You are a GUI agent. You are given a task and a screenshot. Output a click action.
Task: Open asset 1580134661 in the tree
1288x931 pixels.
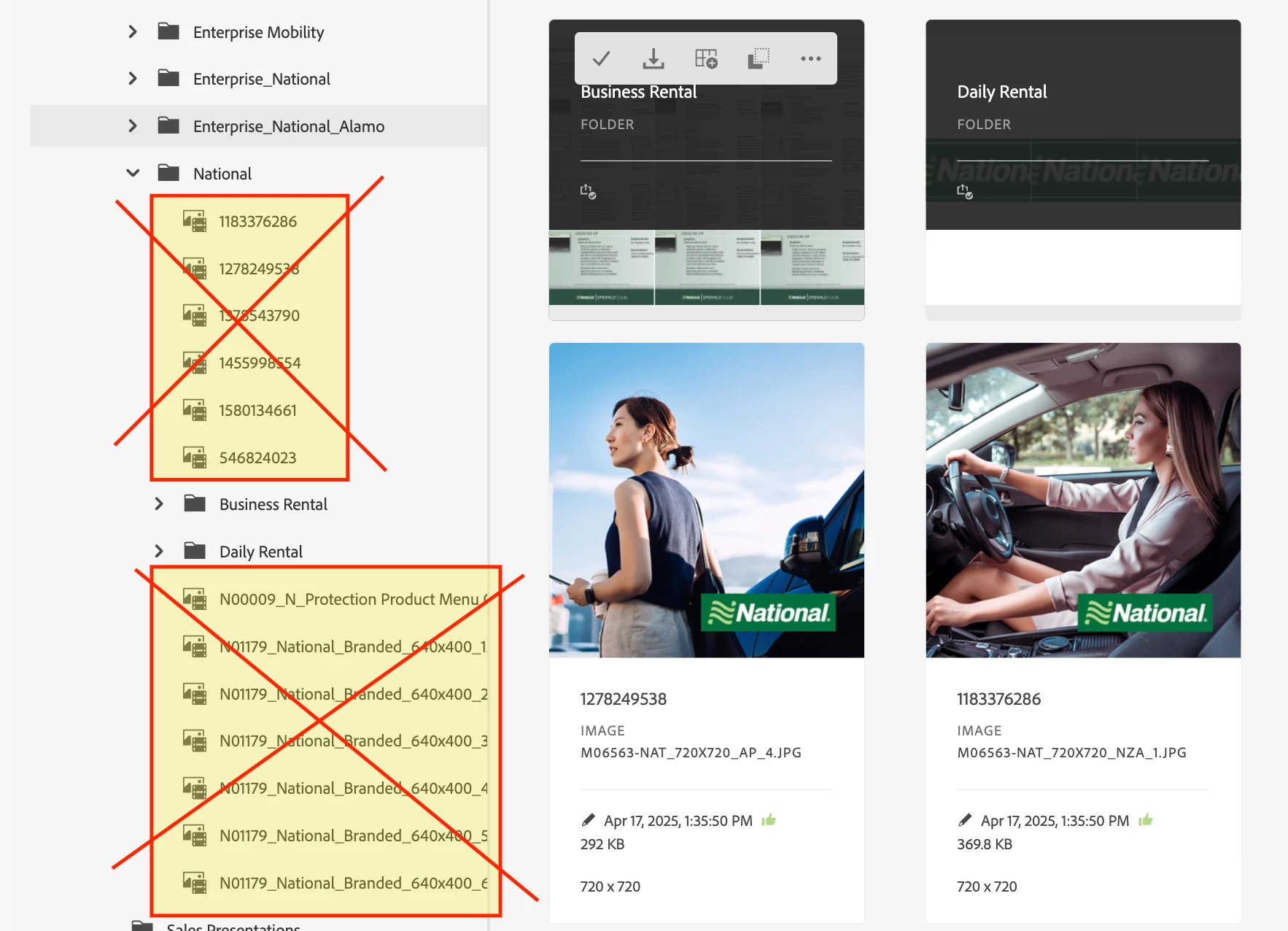pos(258,410)
